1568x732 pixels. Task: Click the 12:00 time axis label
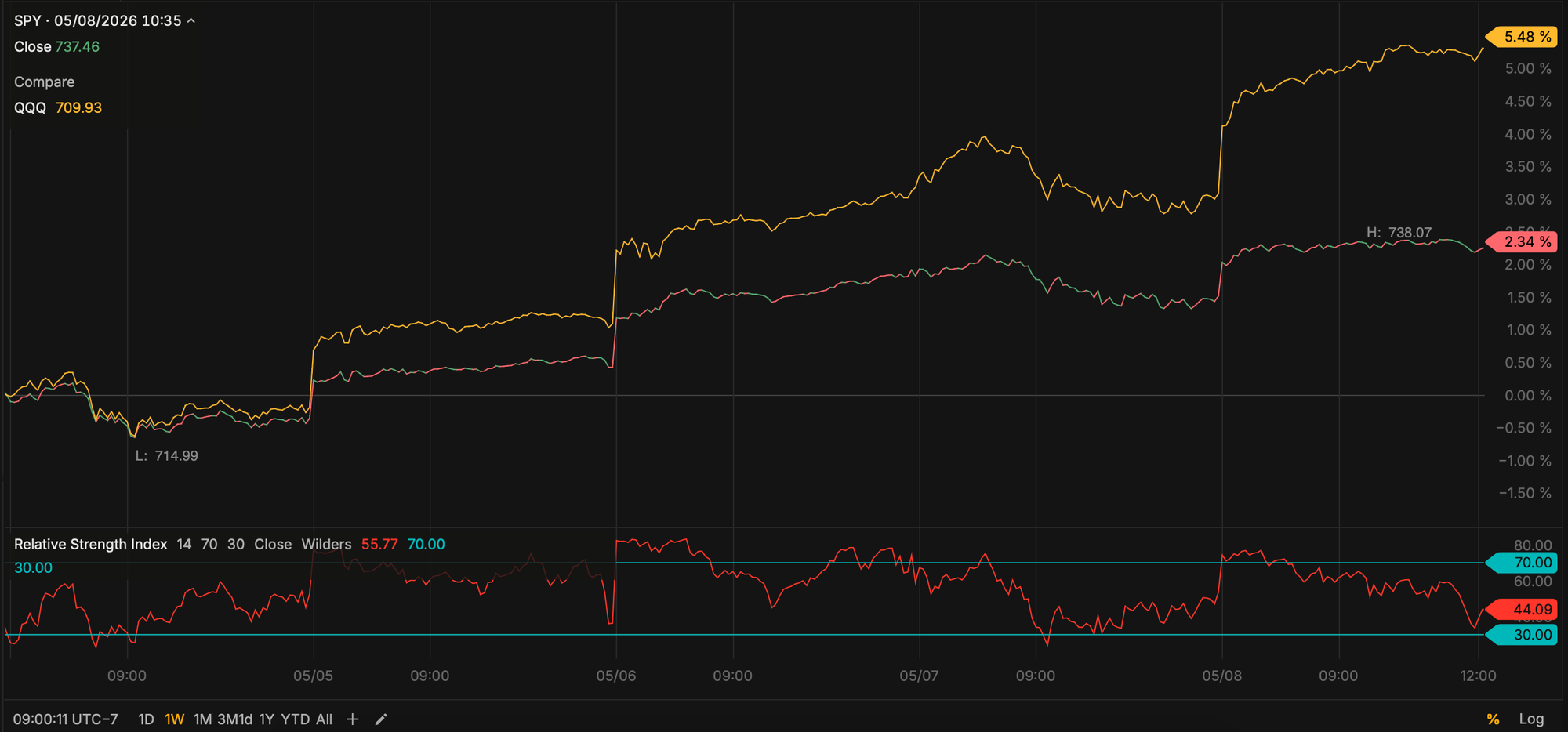(1478, 676)
